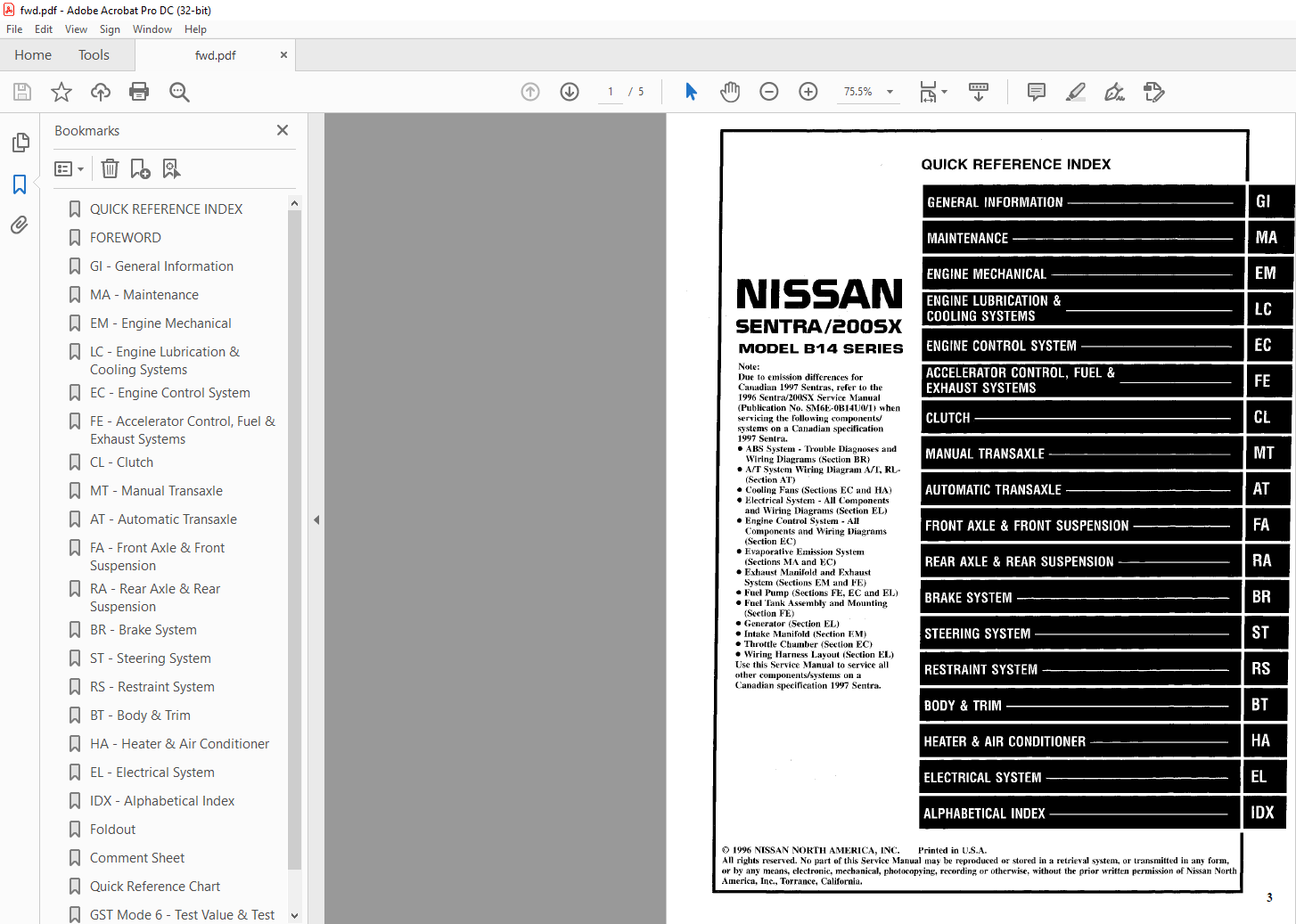Select the Highlight text tool
The width and height of the screenshot is (1296, 924).
point(1076,92)
